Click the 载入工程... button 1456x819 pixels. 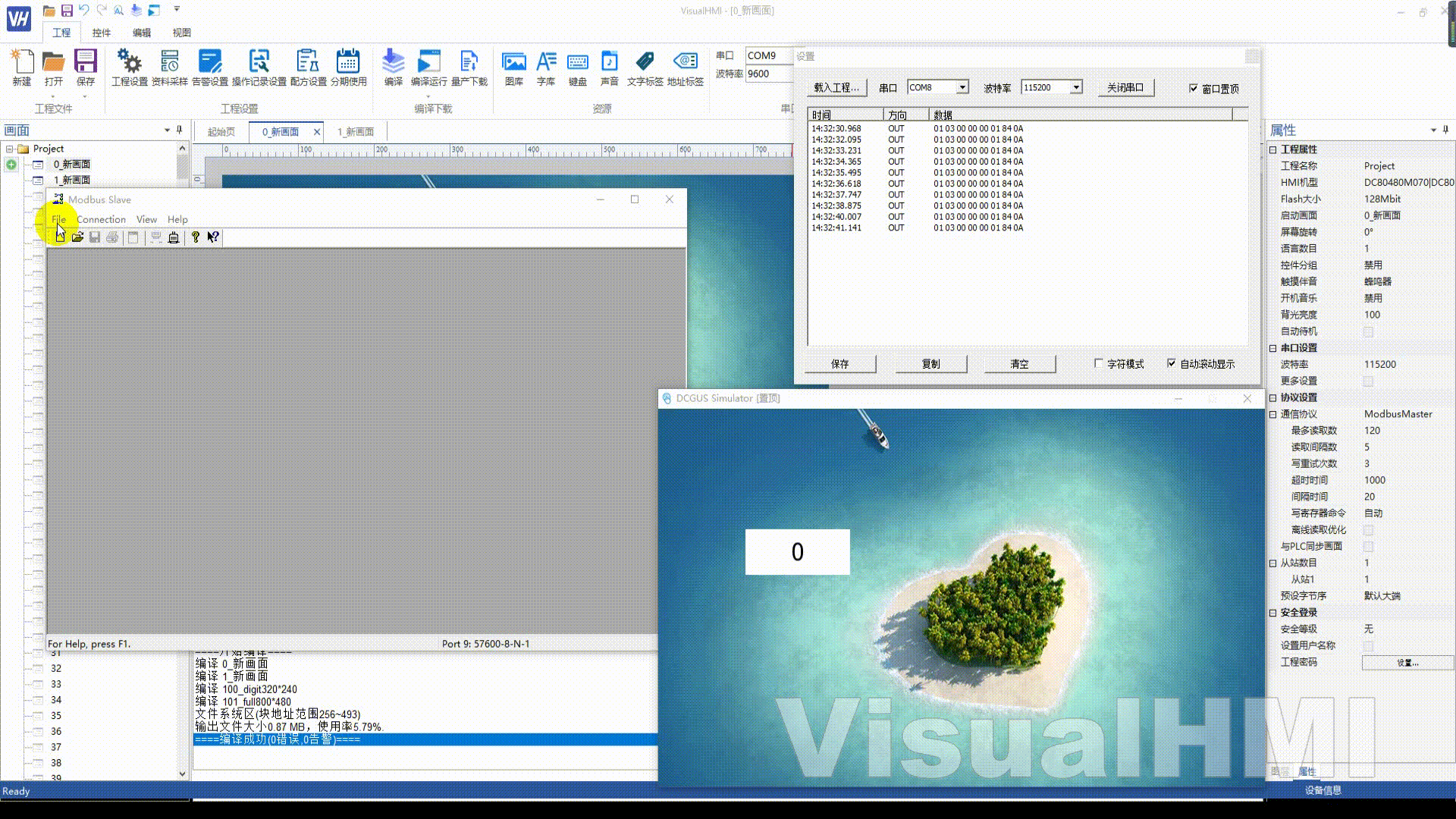(x=836, y=88)
